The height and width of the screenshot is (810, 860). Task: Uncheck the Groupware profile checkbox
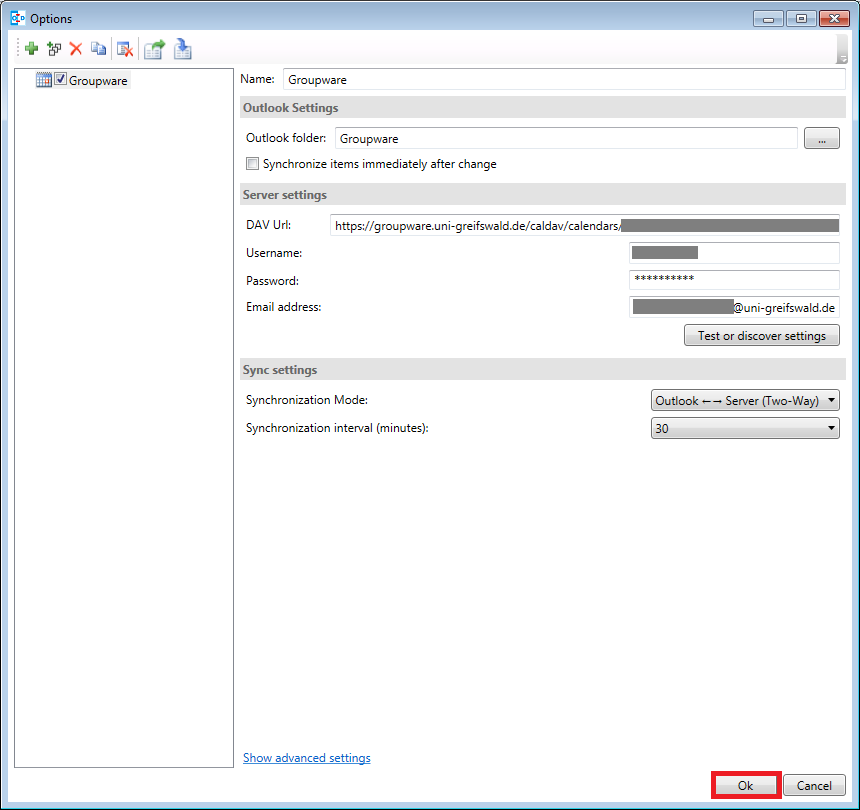[x=61, y=80]
